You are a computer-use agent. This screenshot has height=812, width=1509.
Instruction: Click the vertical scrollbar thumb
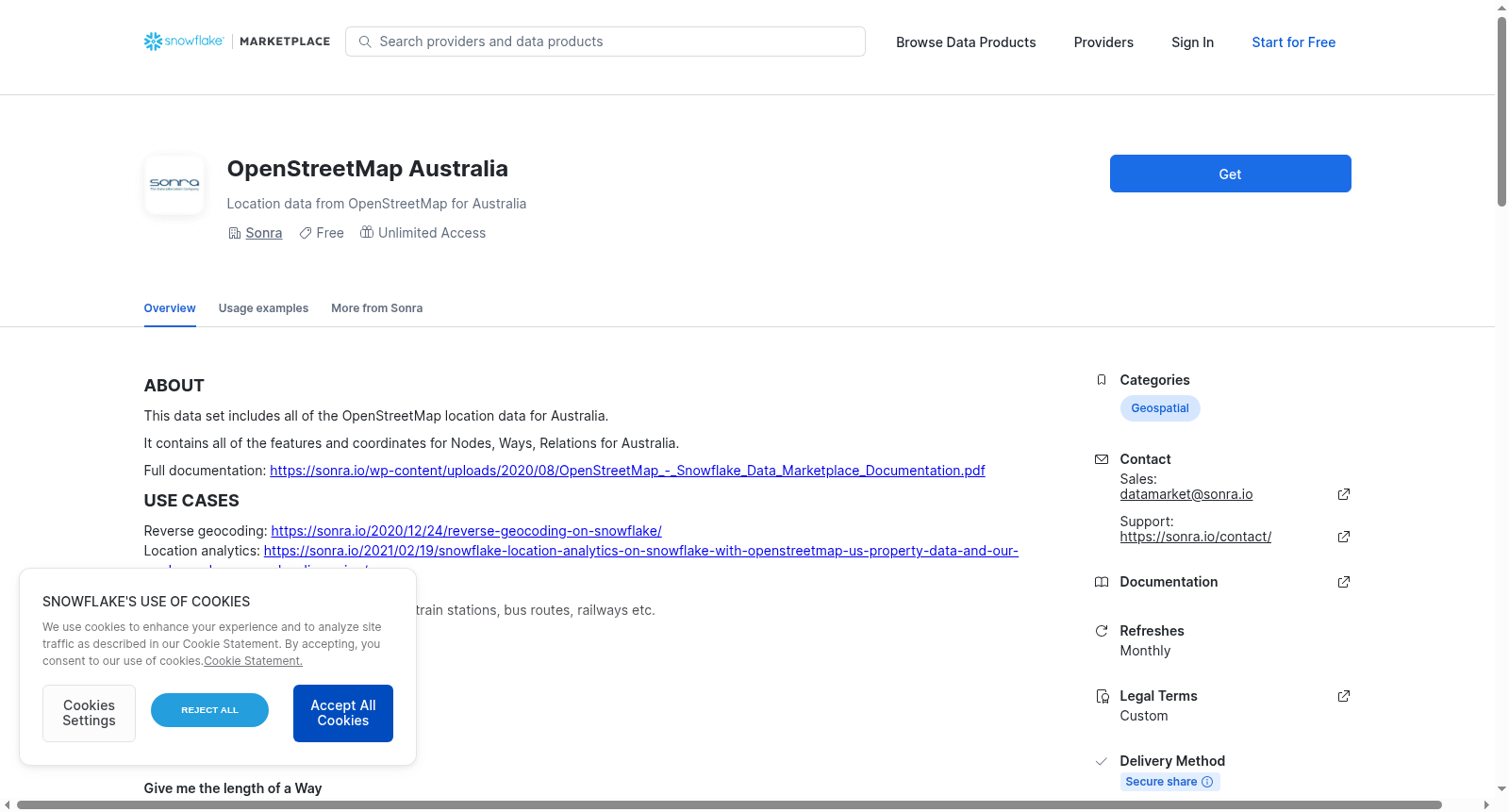click(1502, 111)
